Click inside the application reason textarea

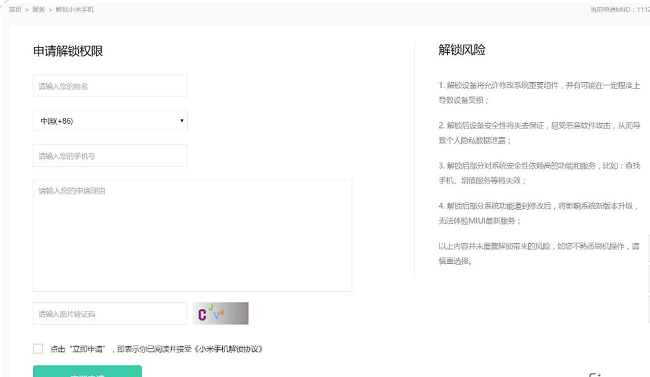pos(192,236)
